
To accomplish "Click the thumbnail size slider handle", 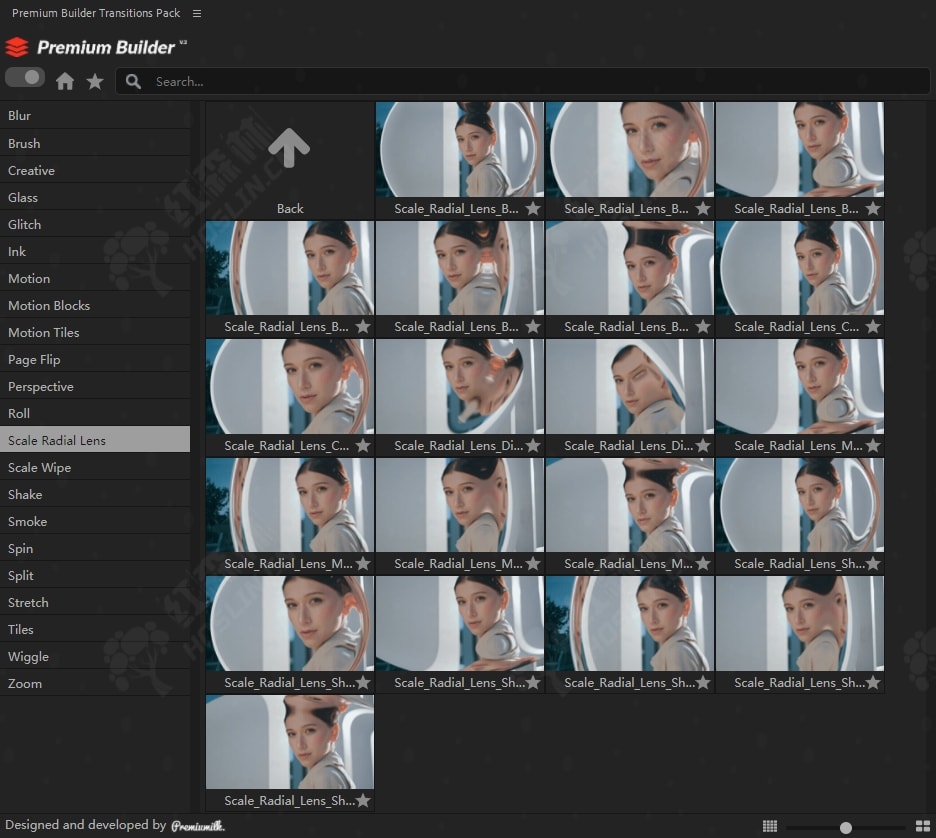I will coord(846,827).
